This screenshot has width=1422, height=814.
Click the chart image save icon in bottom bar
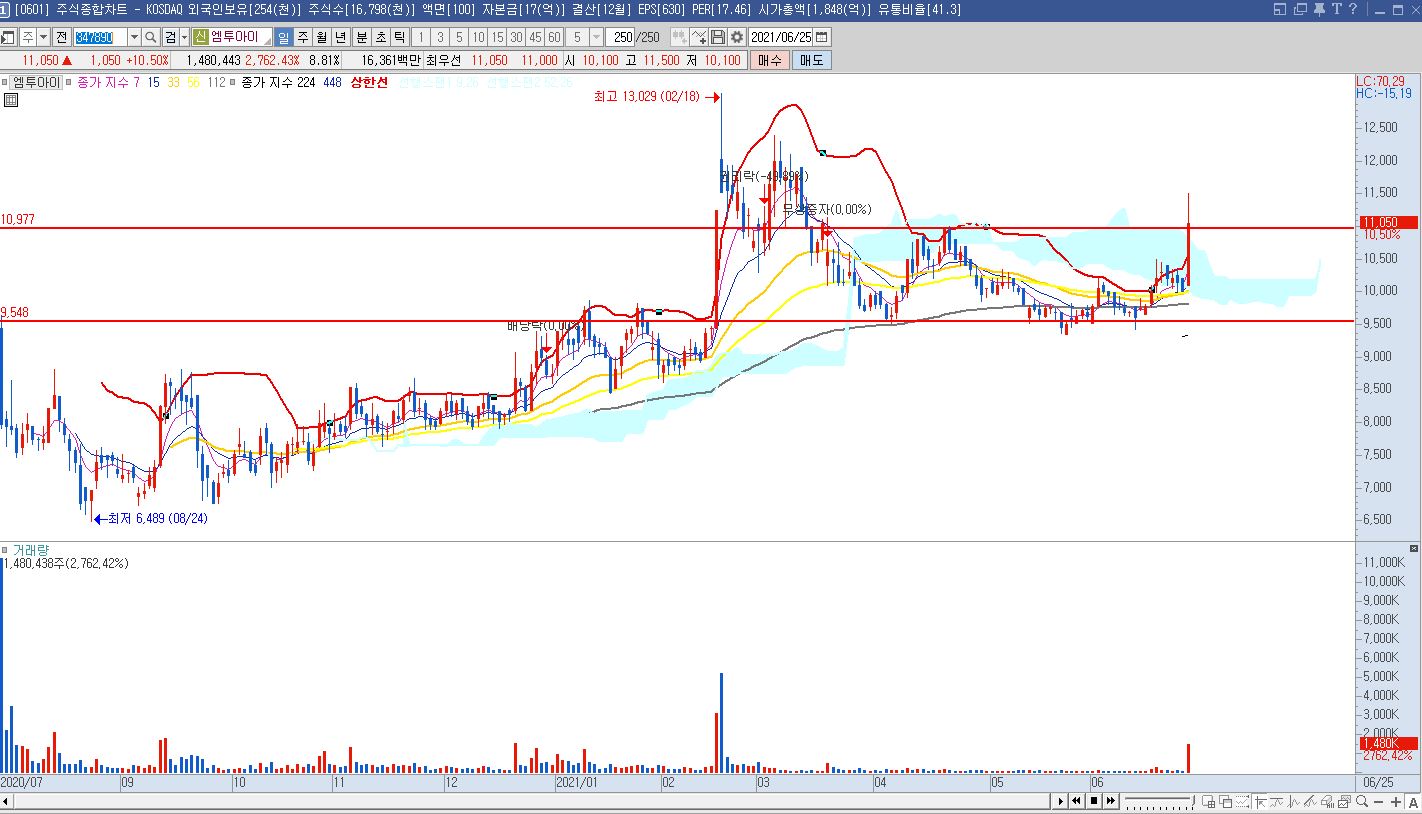[x=1344, y=802]
